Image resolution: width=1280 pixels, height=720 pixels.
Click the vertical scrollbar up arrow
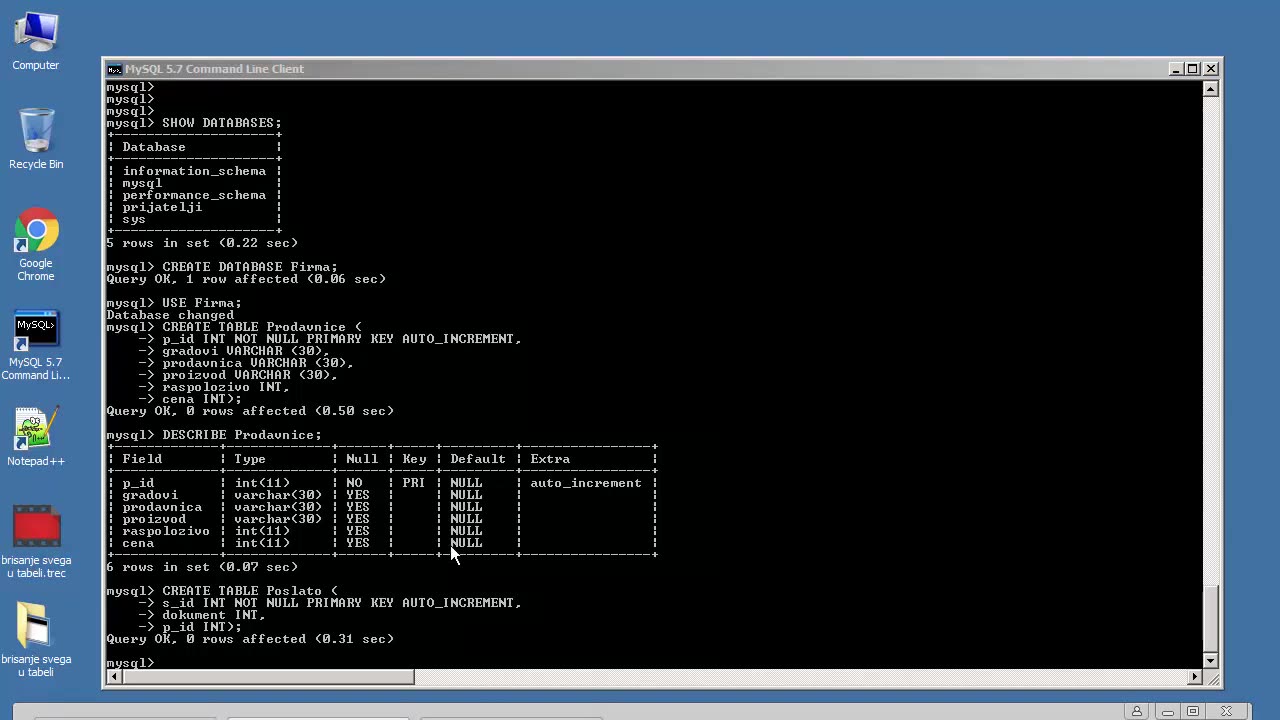pos(1211,89)
